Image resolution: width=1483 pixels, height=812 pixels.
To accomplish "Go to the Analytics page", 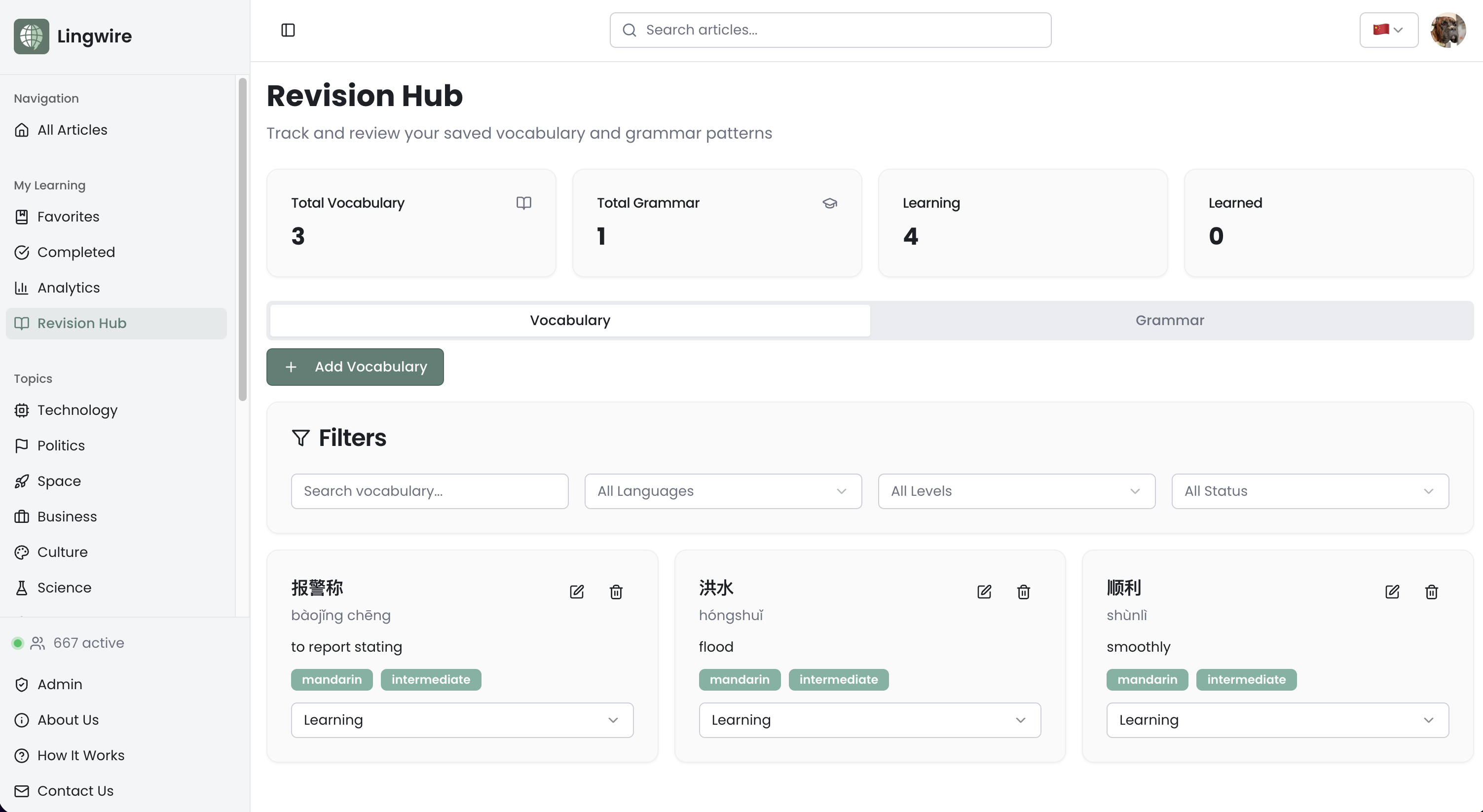I will point(68,288).
